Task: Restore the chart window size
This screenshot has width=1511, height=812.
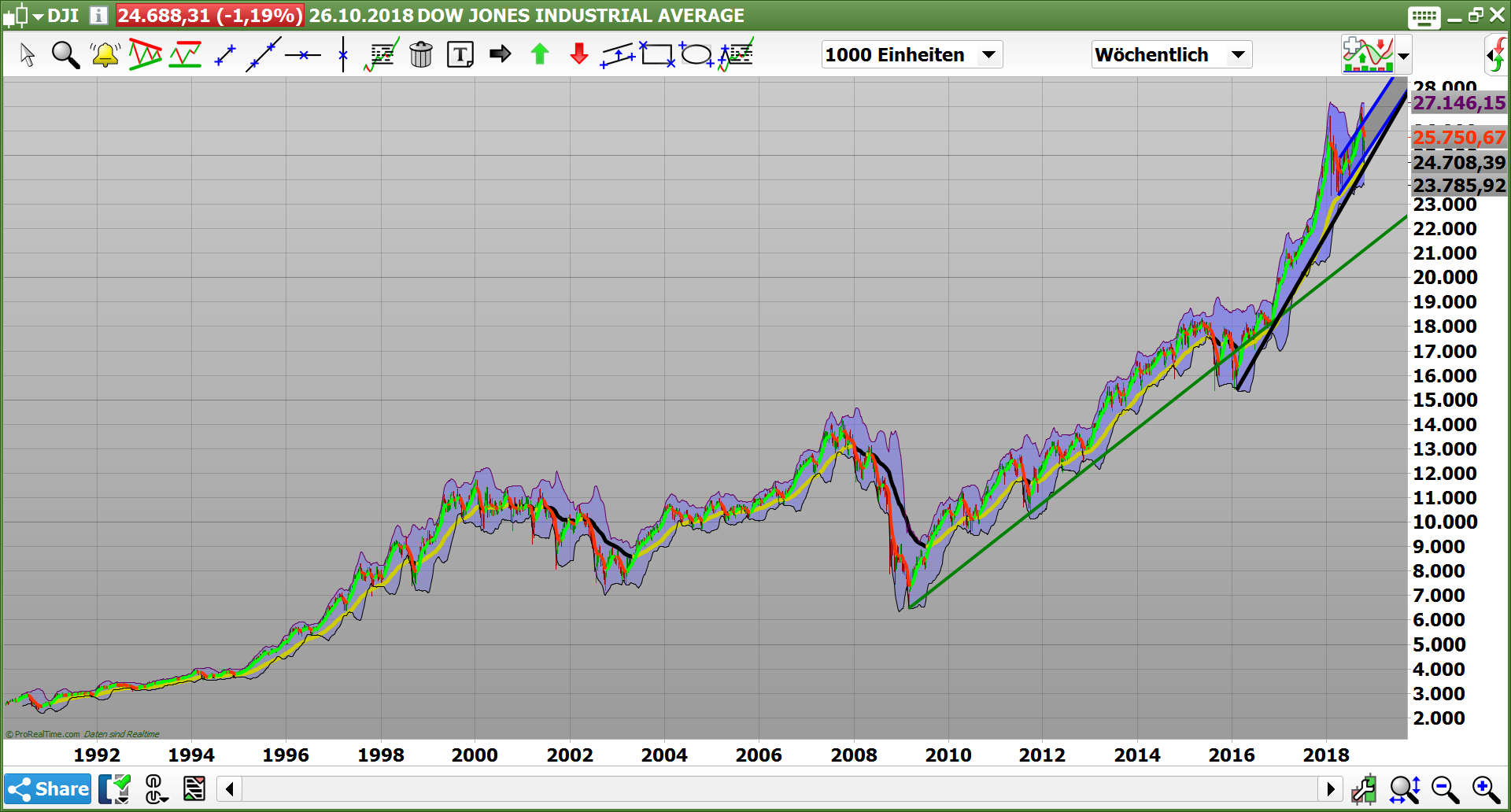Action: click(x=1476, y=15)
